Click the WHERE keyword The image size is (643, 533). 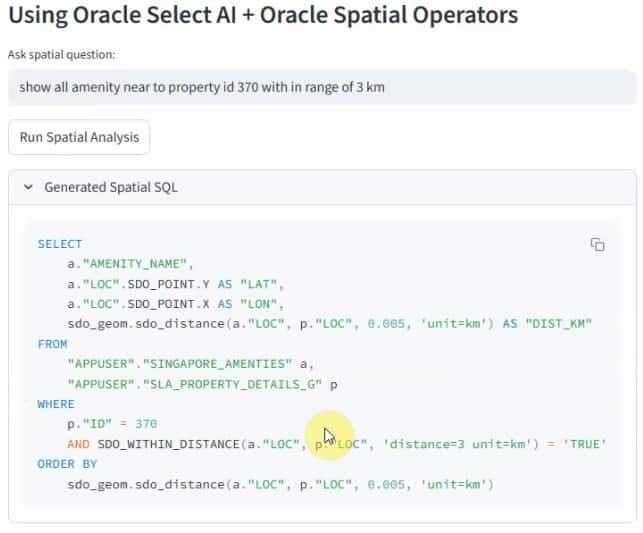tap(56, 404)
